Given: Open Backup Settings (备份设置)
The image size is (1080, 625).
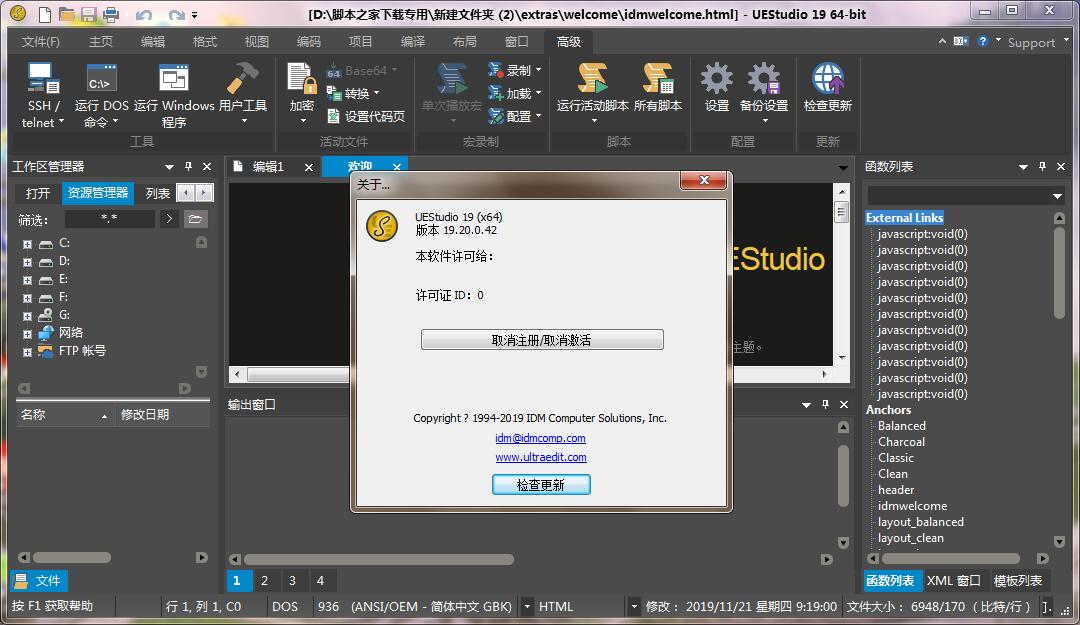Looking at the screenshot, I should (x=763, y=93).
